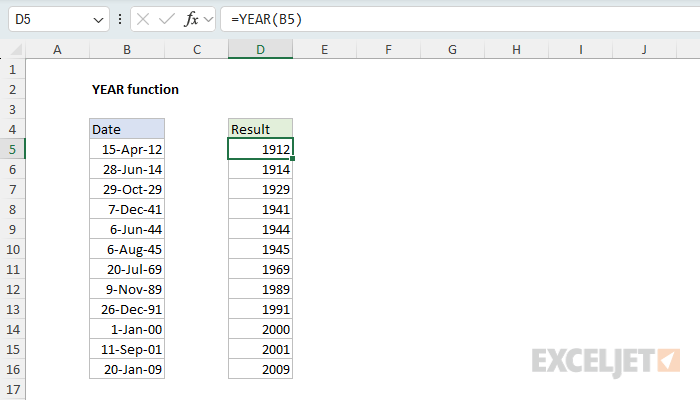This screenshot has width=700, height=400.
Task: Select the cell containing 15-Apr-12
Action: click(x=127, y=149)
